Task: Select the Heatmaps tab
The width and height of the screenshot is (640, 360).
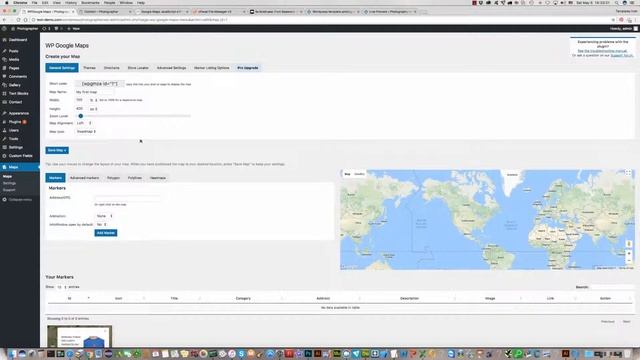Action: click(x=158, y=178)
